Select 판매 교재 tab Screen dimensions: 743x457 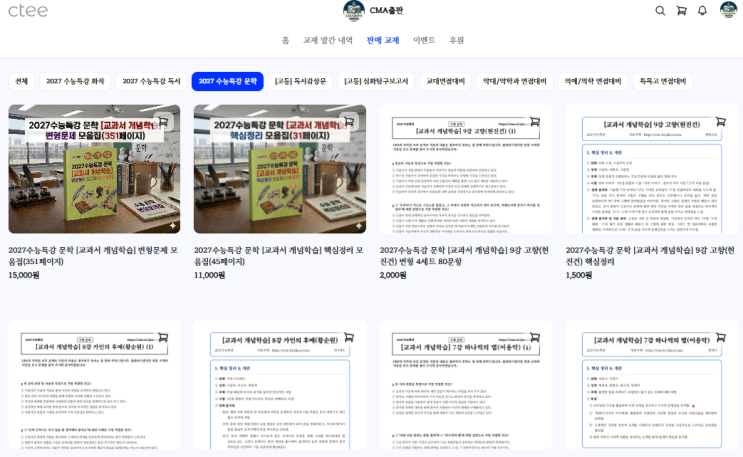pos(383,40)
